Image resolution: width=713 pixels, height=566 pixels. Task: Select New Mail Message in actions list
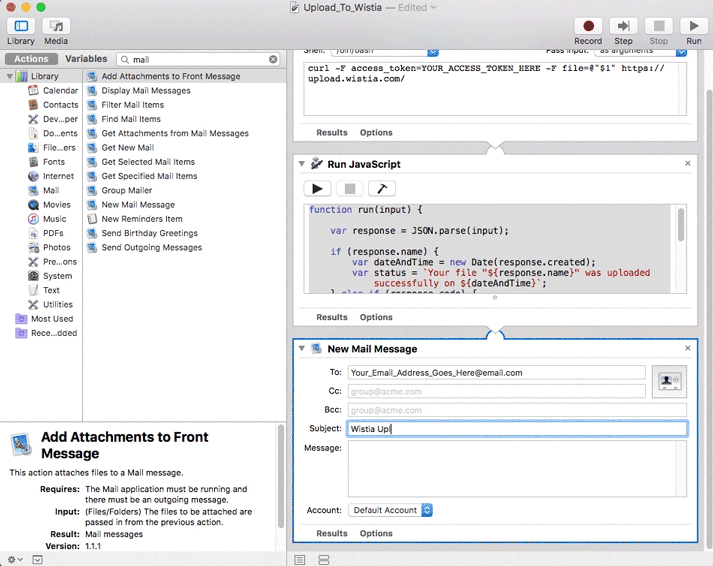[184, 205]
